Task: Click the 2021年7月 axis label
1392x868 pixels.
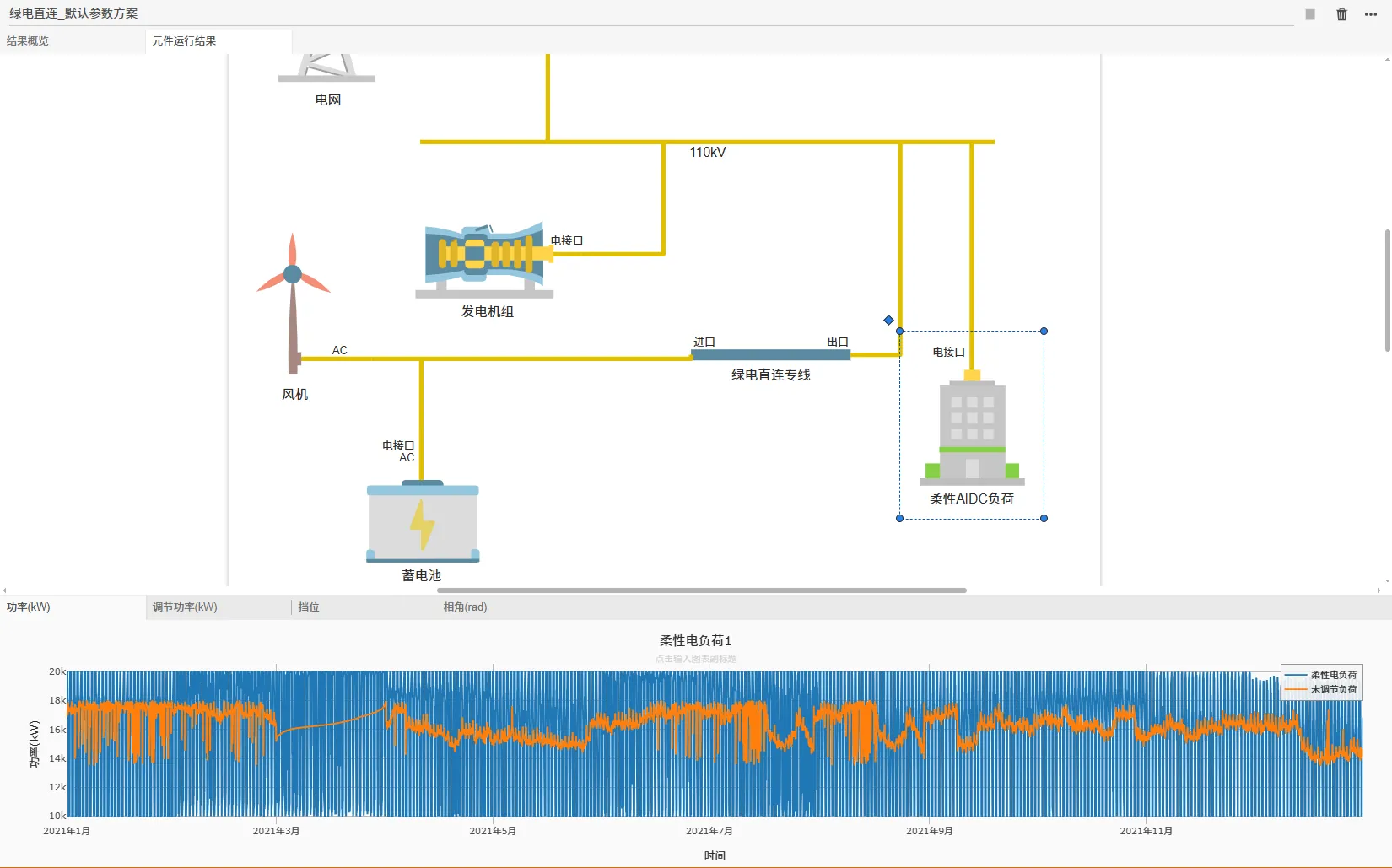Action: (709, 831)
